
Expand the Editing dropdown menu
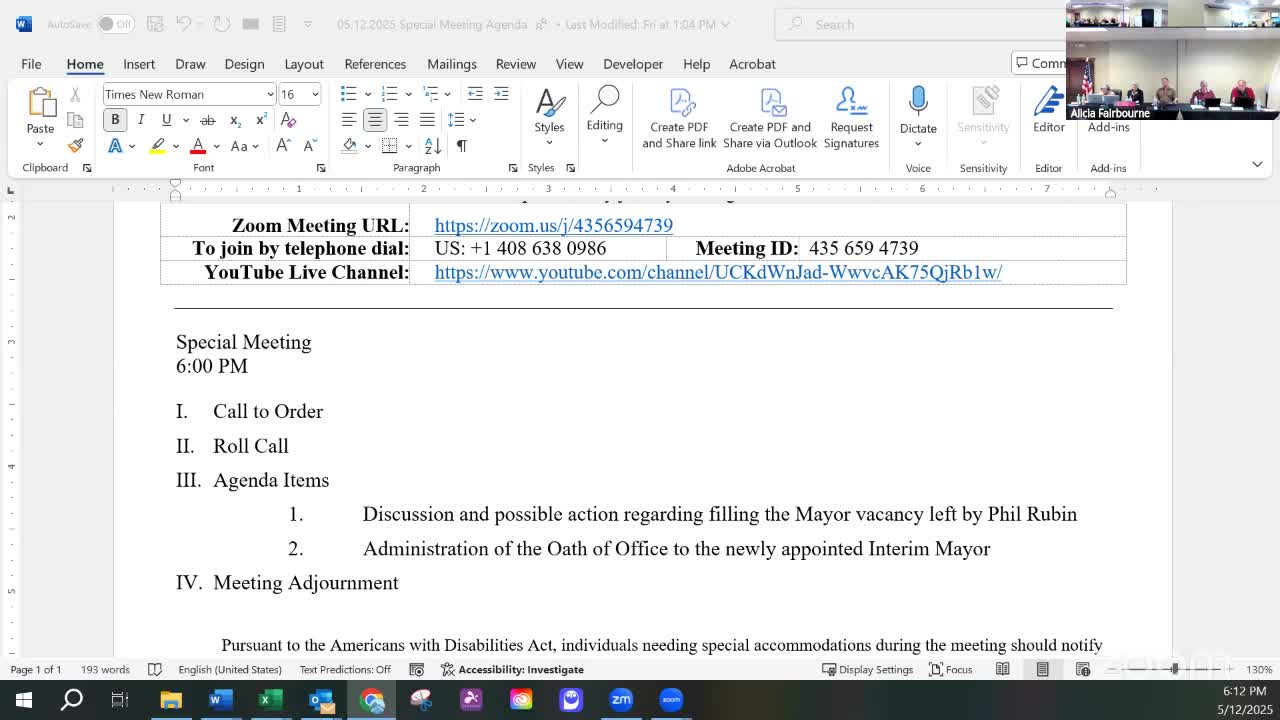pos(604,118)
